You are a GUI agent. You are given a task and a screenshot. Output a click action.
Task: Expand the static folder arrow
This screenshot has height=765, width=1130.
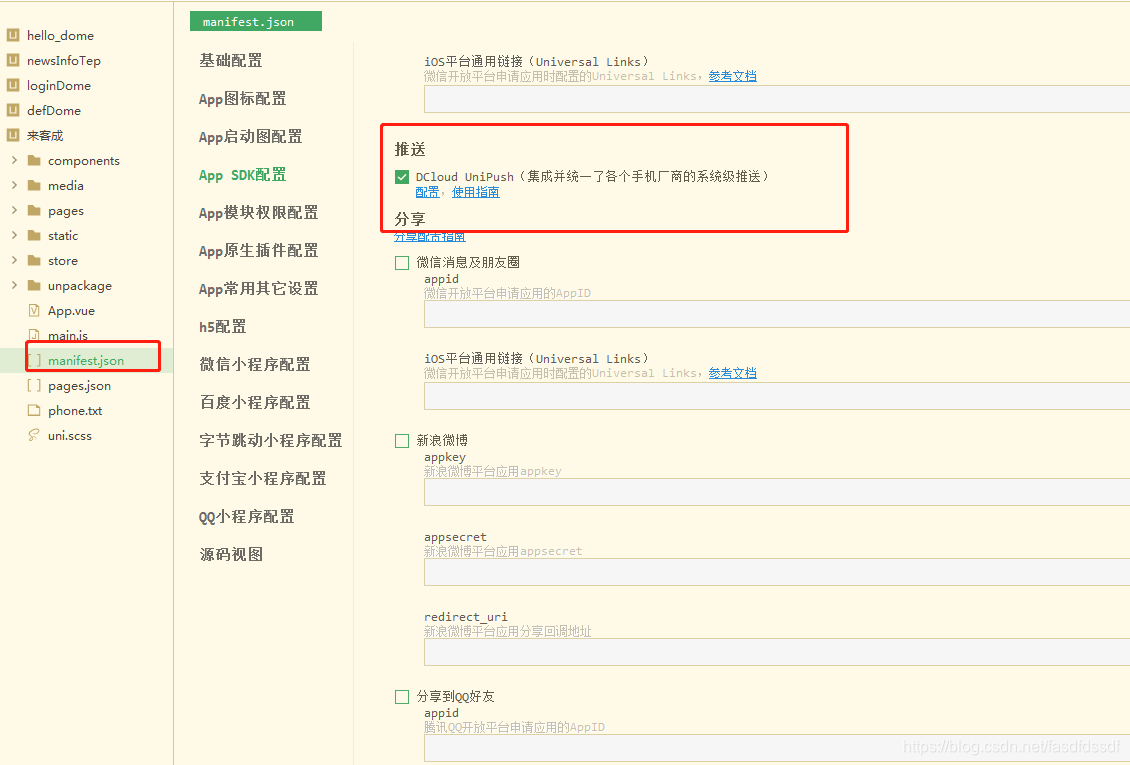pos(14,235)
